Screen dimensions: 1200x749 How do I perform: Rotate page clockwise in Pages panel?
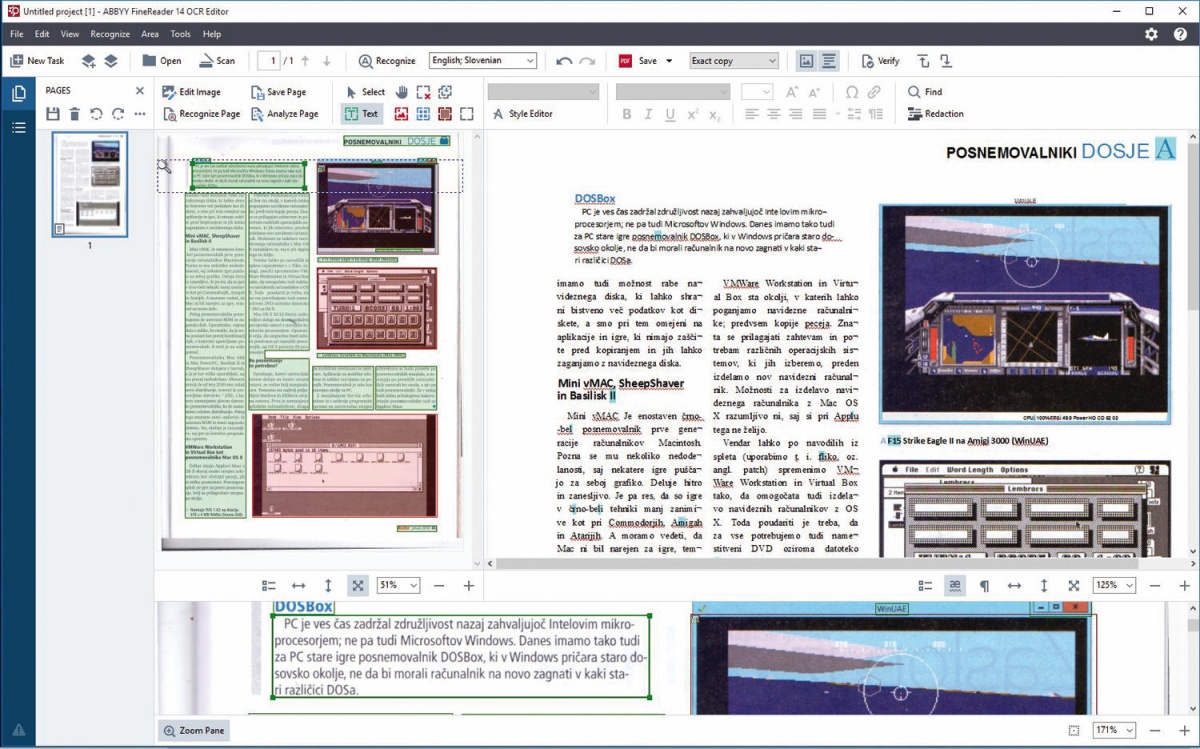118,114
